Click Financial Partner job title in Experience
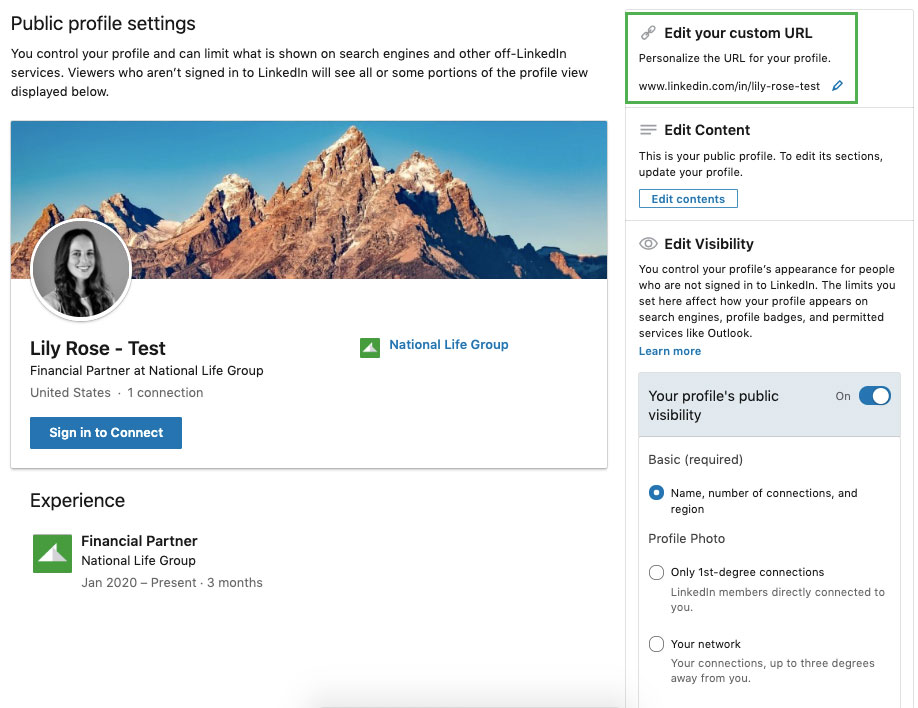 (139, 541)
